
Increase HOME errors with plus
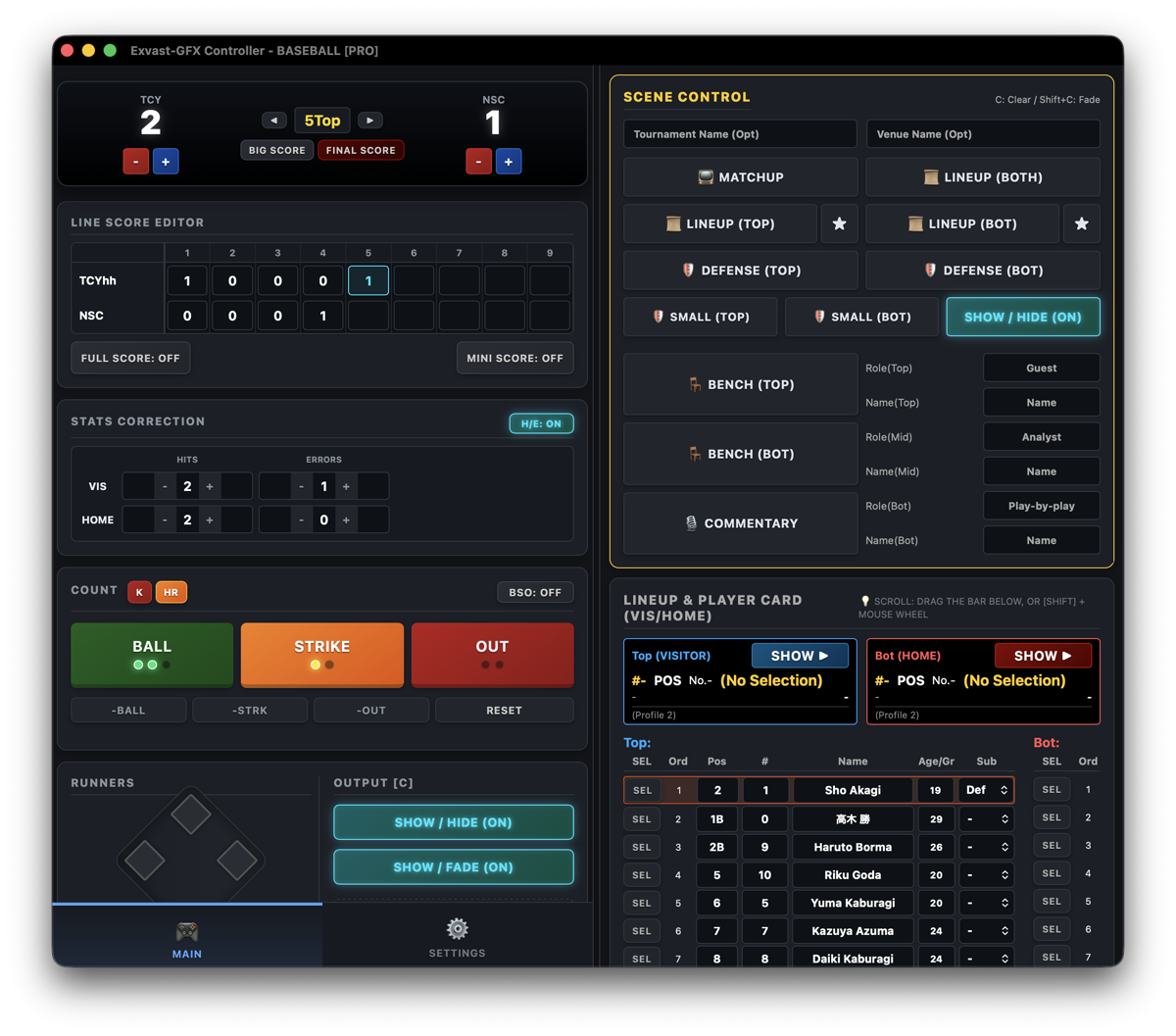346,519
